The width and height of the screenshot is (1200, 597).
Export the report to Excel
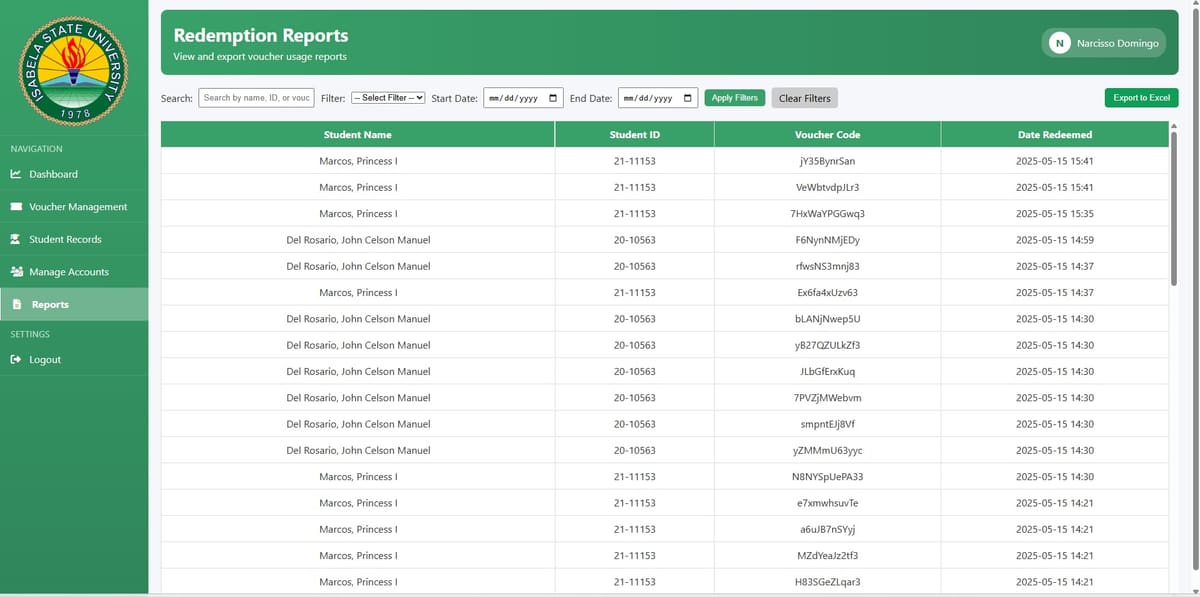(1141, 98)
